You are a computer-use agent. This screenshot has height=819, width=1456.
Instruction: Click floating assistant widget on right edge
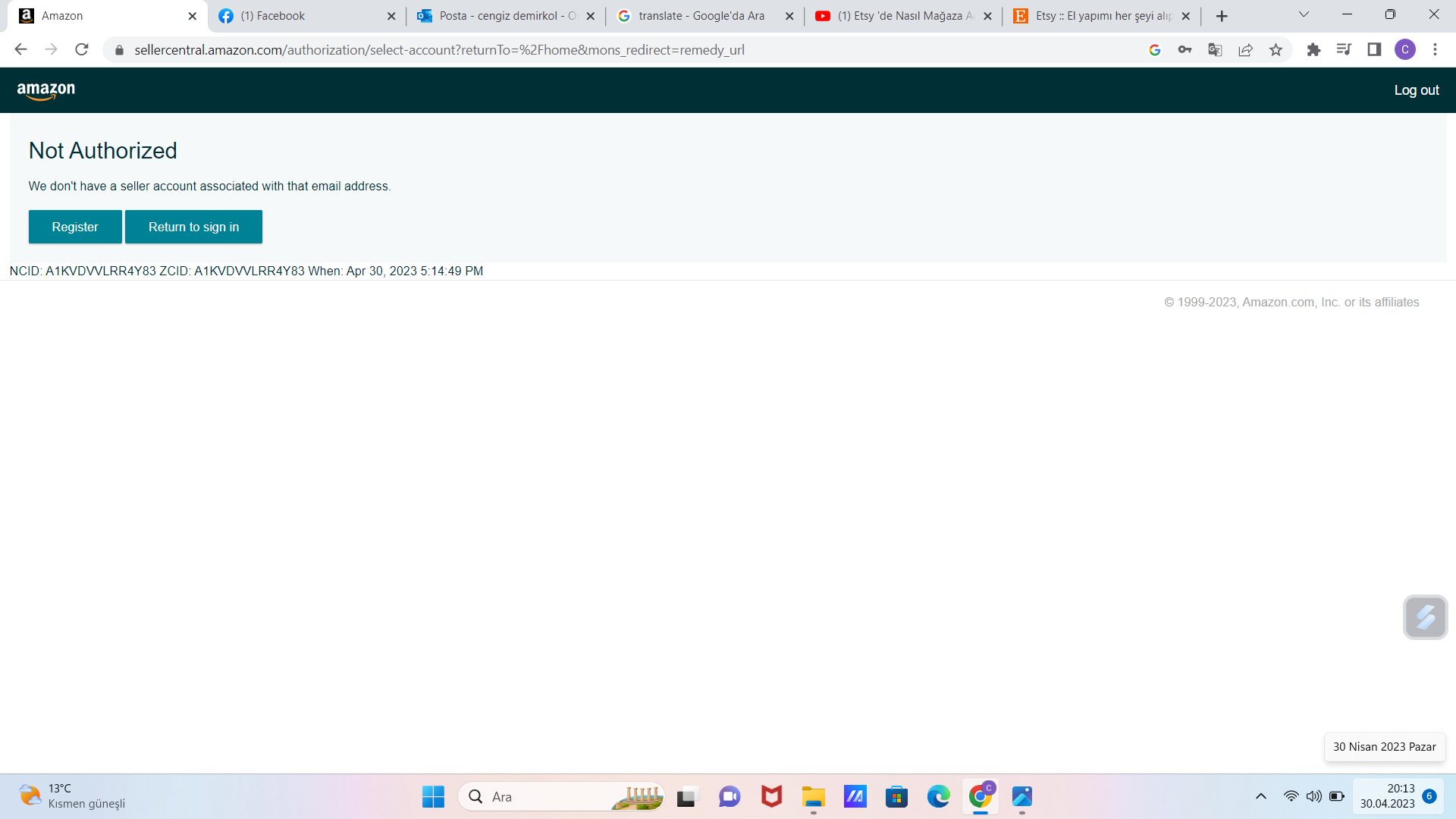(1425, 617)
